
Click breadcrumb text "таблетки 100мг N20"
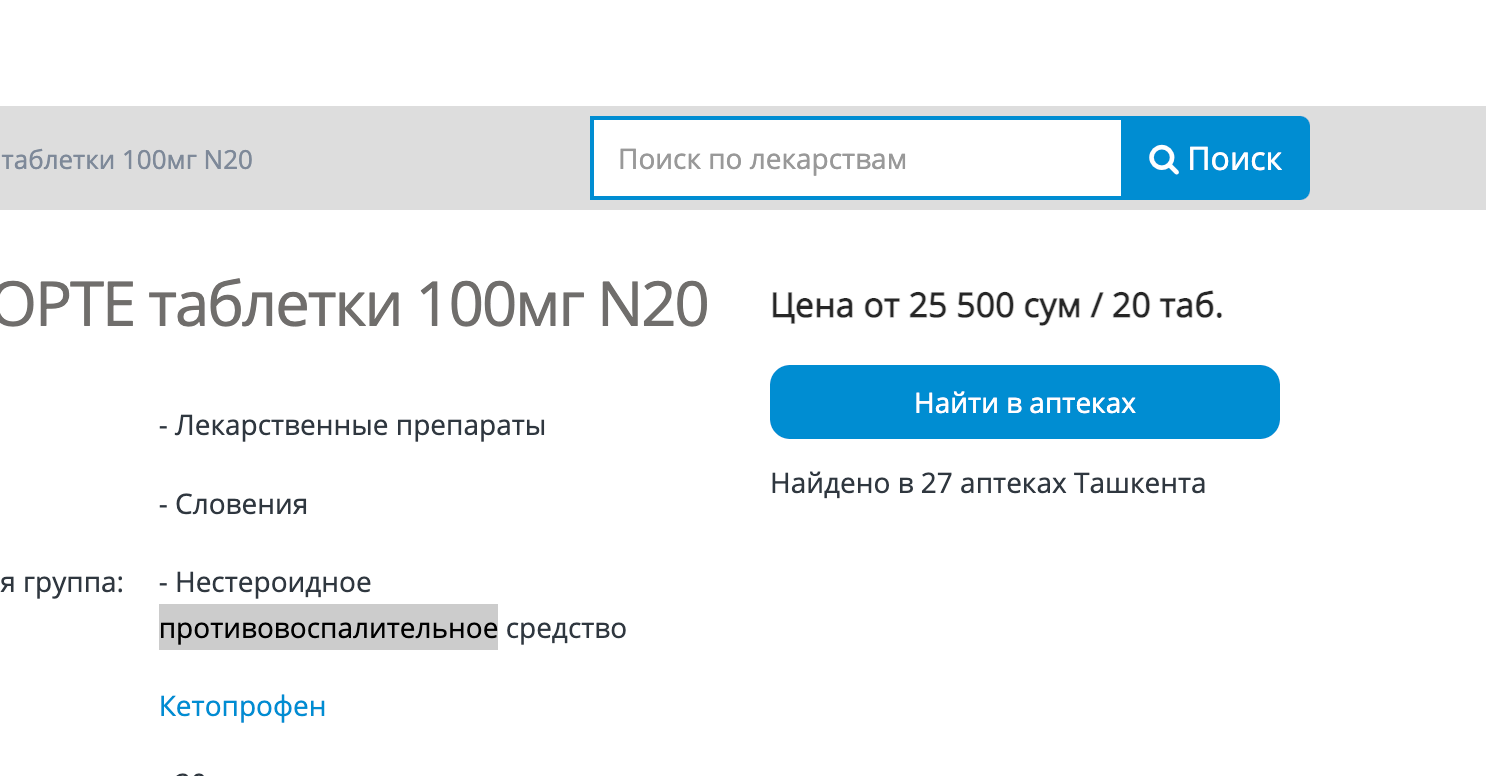pyautogui.click(x=127, y=160)
